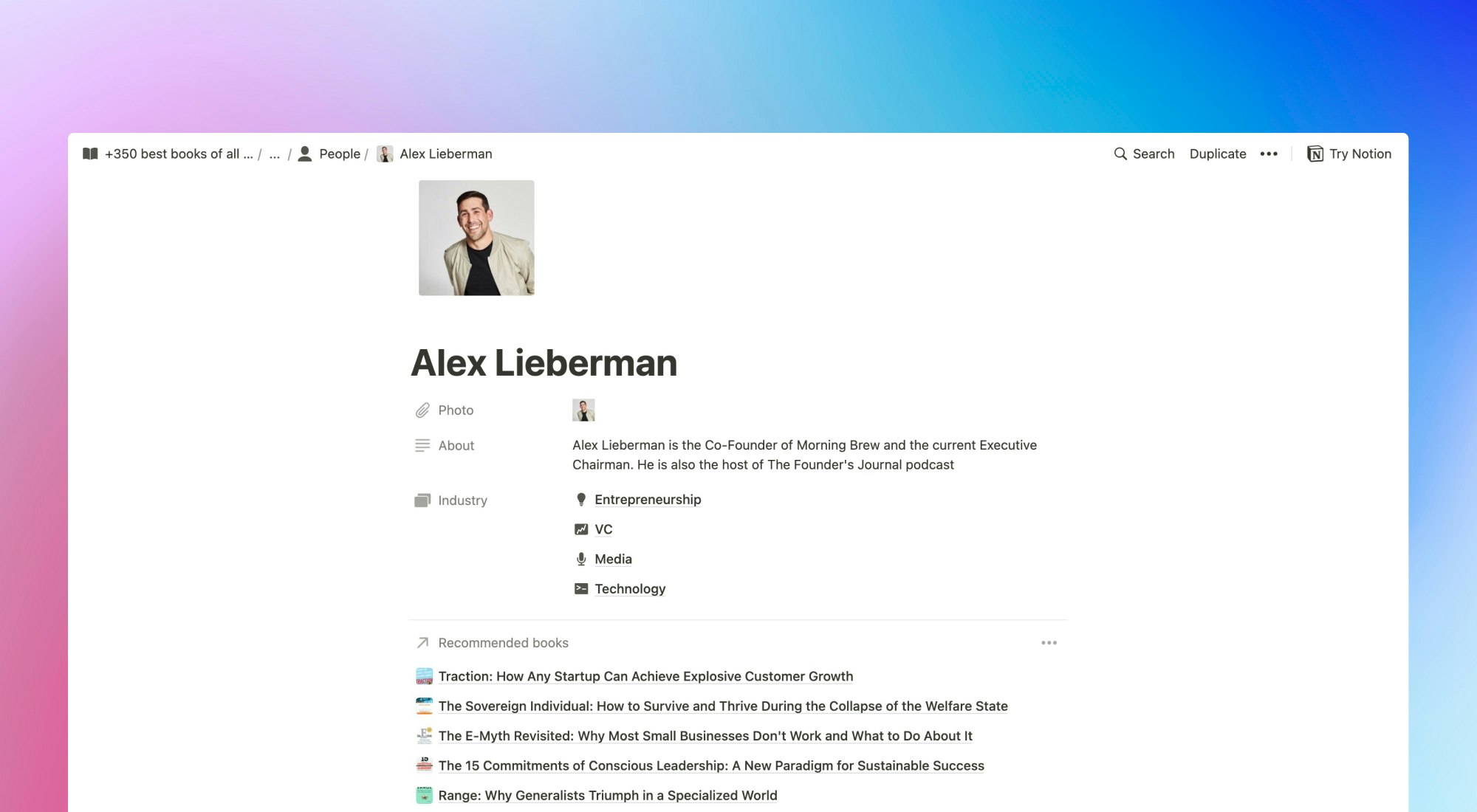This screenshot has height=812, width=1477.
Task: Open The E-Myth Revisited book page
Action: coord(705,735)
